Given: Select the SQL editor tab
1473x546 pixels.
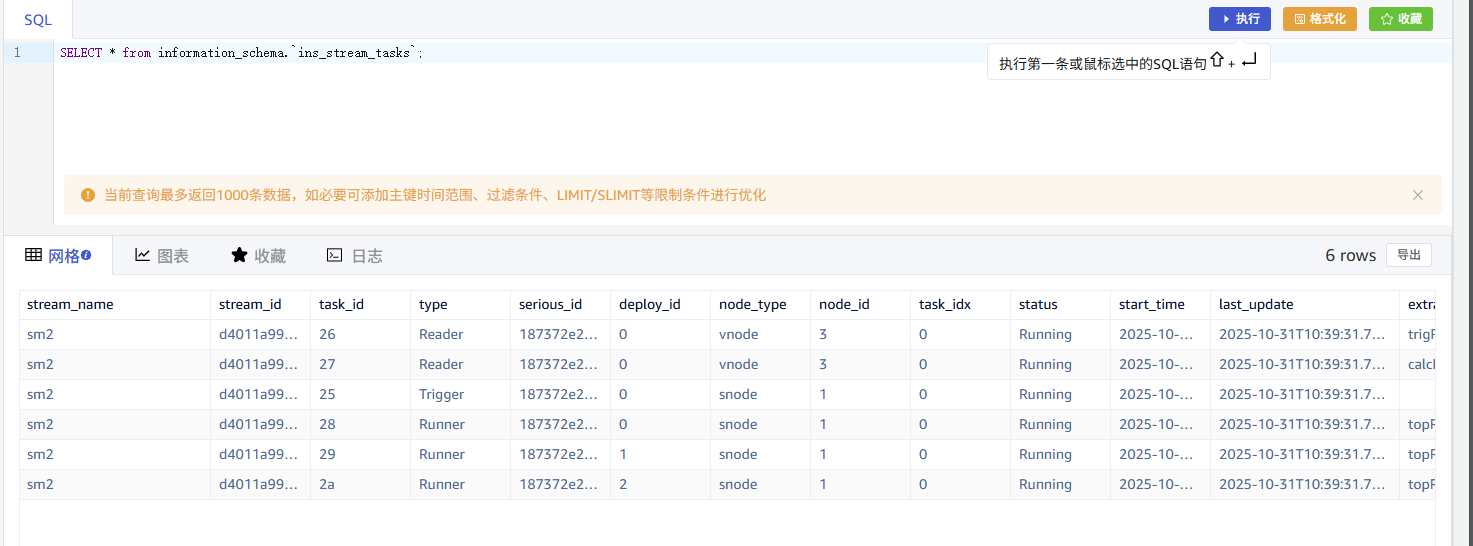Looking at the screenshot, I should coord(38,20).
